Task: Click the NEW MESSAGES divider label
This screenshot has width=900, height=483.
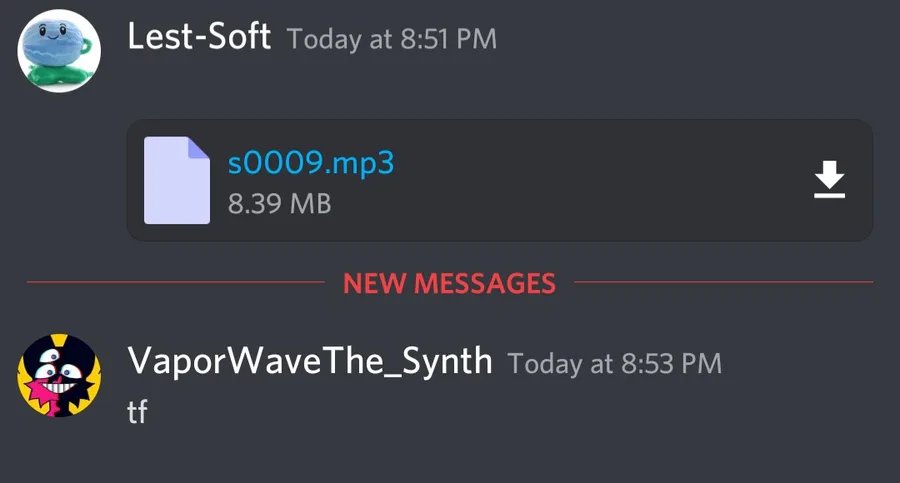Action: tap(449, 283)
